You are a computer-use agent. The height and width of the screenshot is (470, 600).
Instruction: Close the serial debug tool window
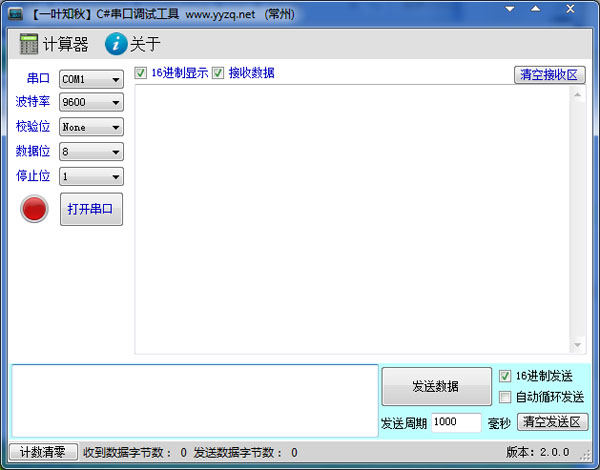point(570,9)
